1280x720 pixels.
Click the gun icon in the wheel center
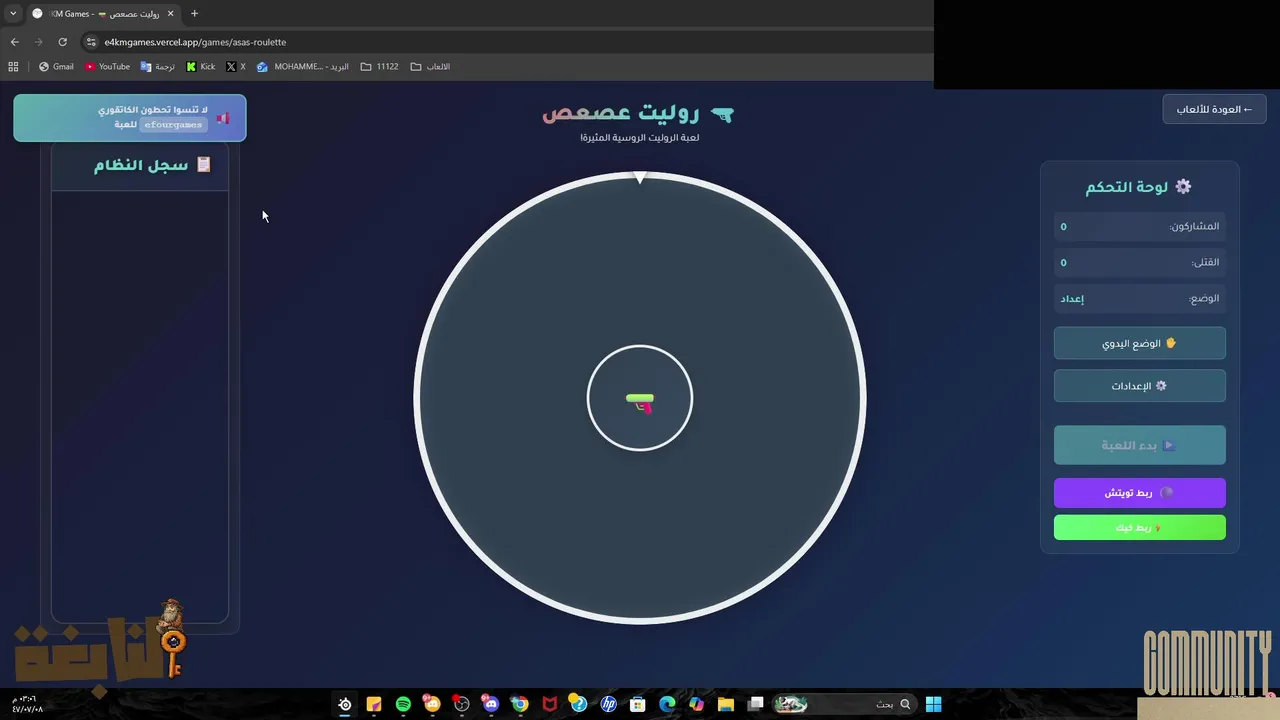tap(640, 403)
